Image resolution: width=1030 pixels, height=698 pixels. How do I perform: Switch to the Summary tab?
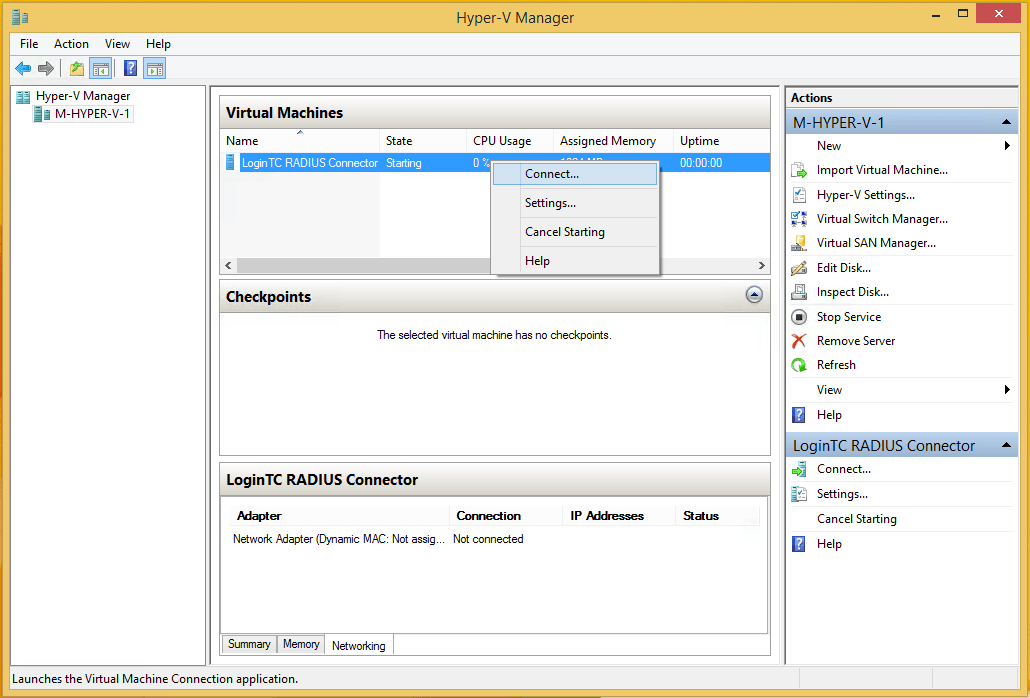coord(249,644)
